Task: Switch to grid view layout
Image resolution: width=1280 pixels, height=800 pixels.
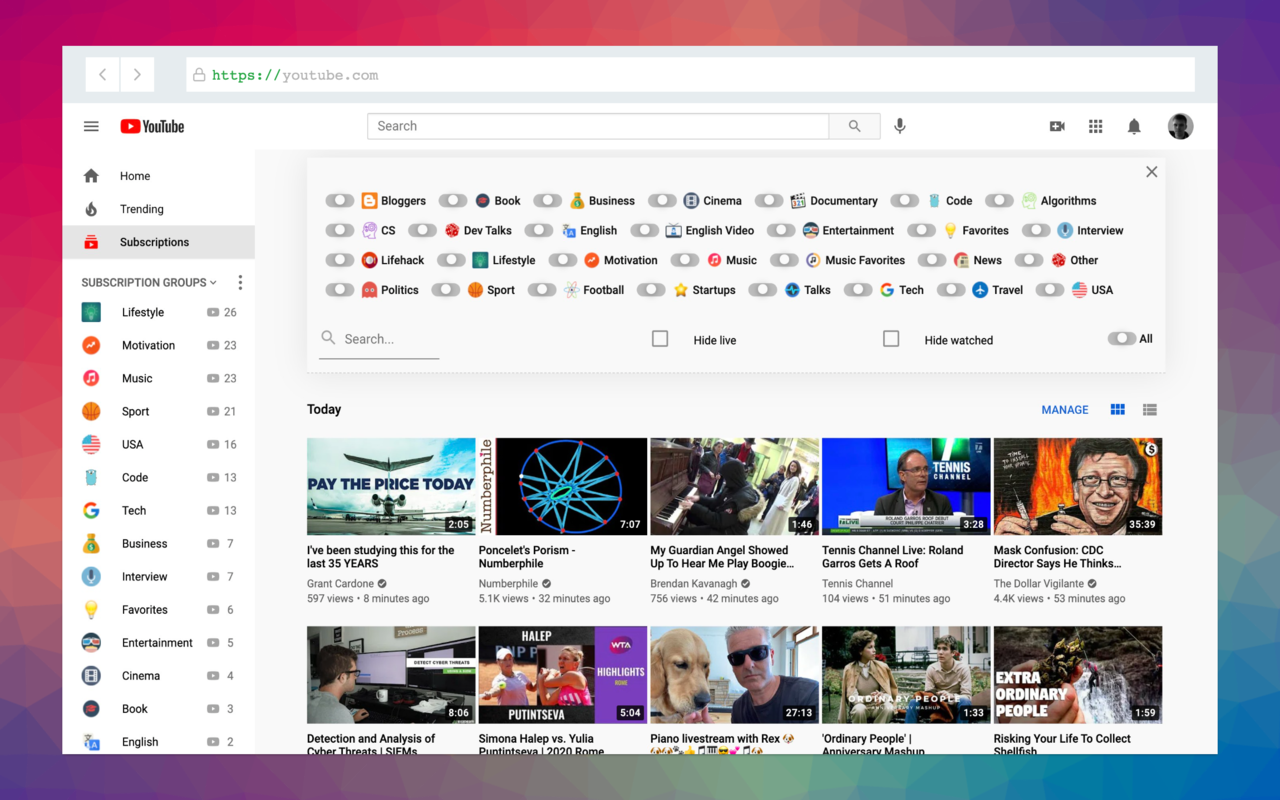Action: (1118, 410)
